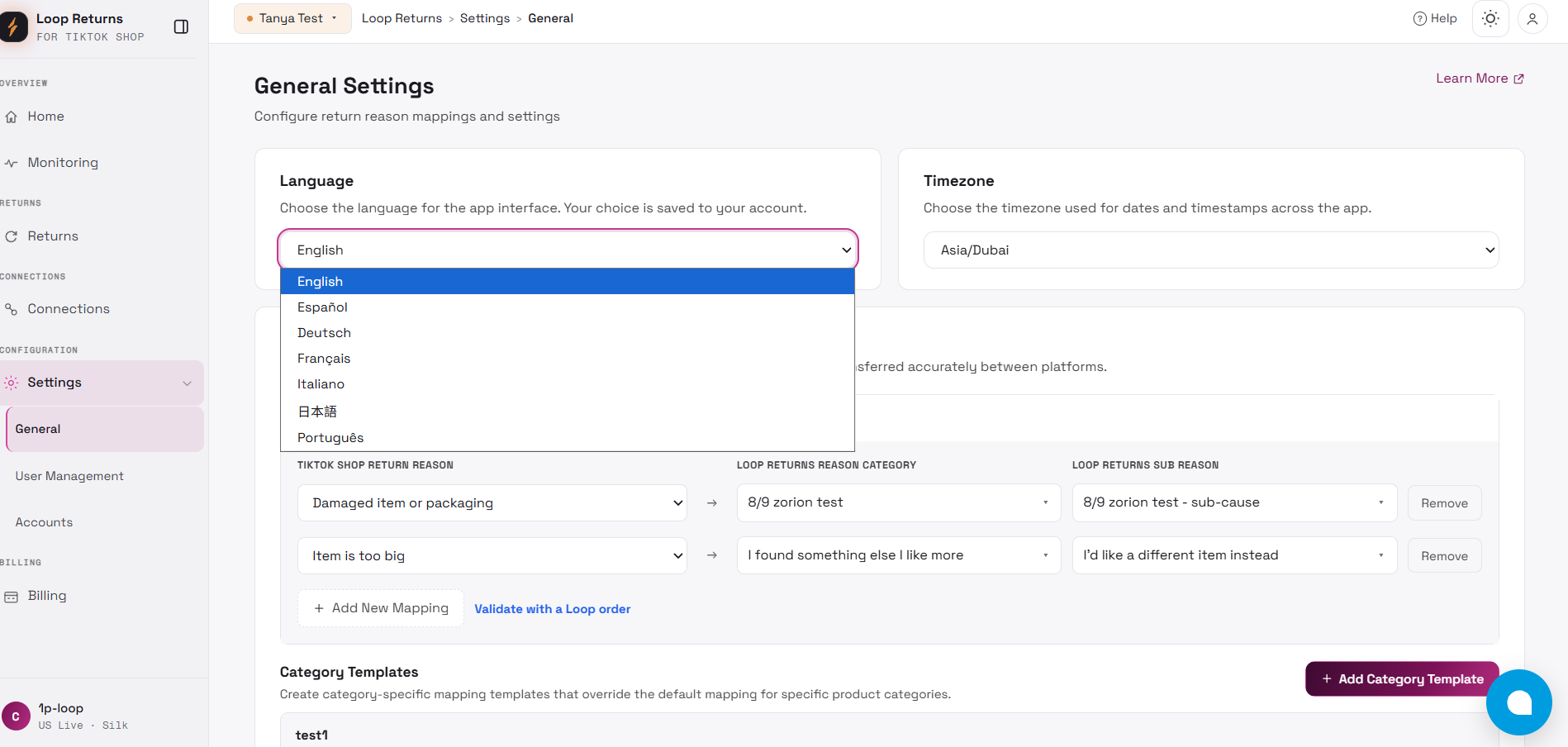
Task: Open Connections in sidebar
Action: 99,309
